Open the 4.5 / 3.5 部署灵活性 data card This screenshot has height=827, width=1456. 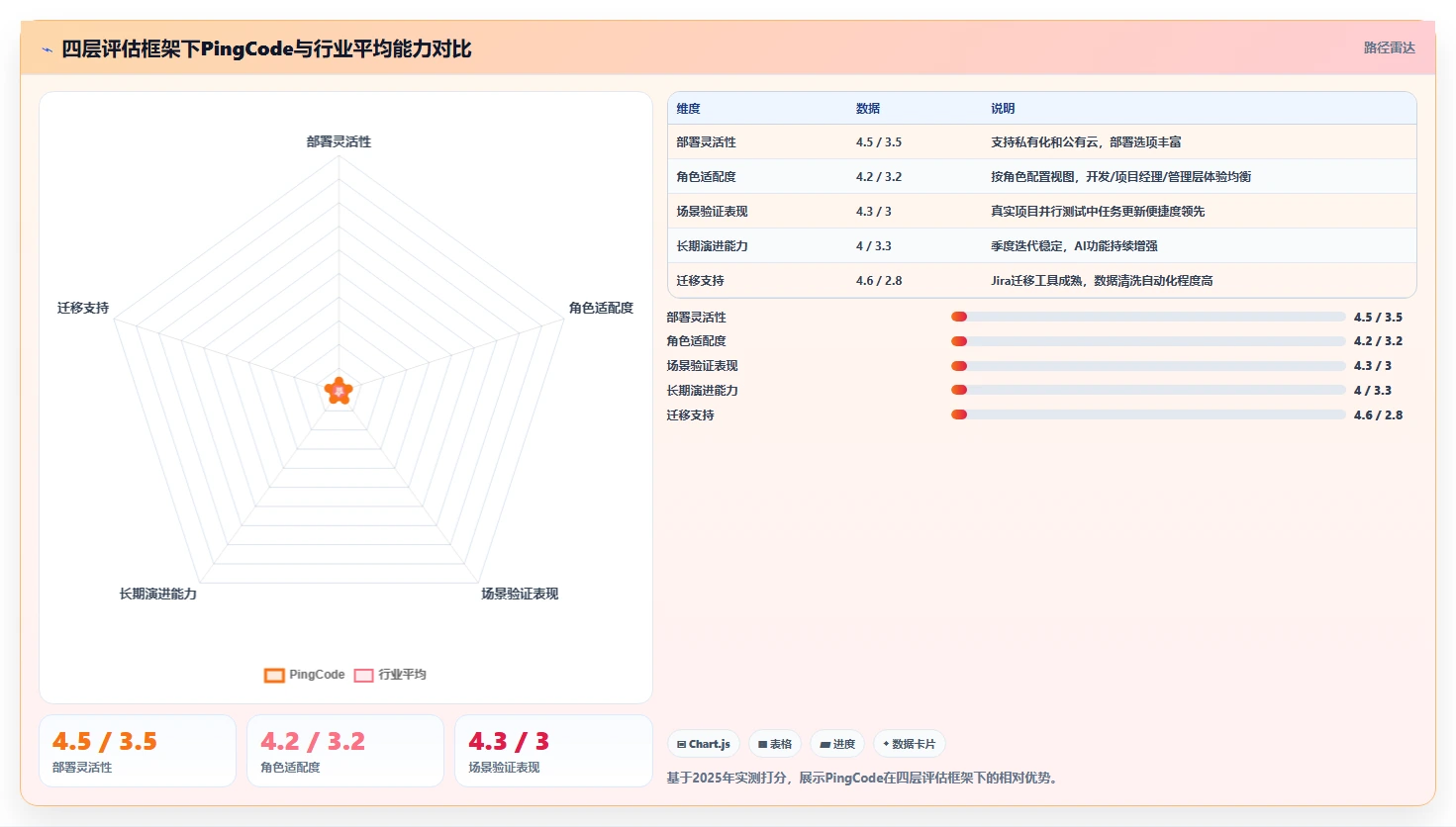coord(138,751)
